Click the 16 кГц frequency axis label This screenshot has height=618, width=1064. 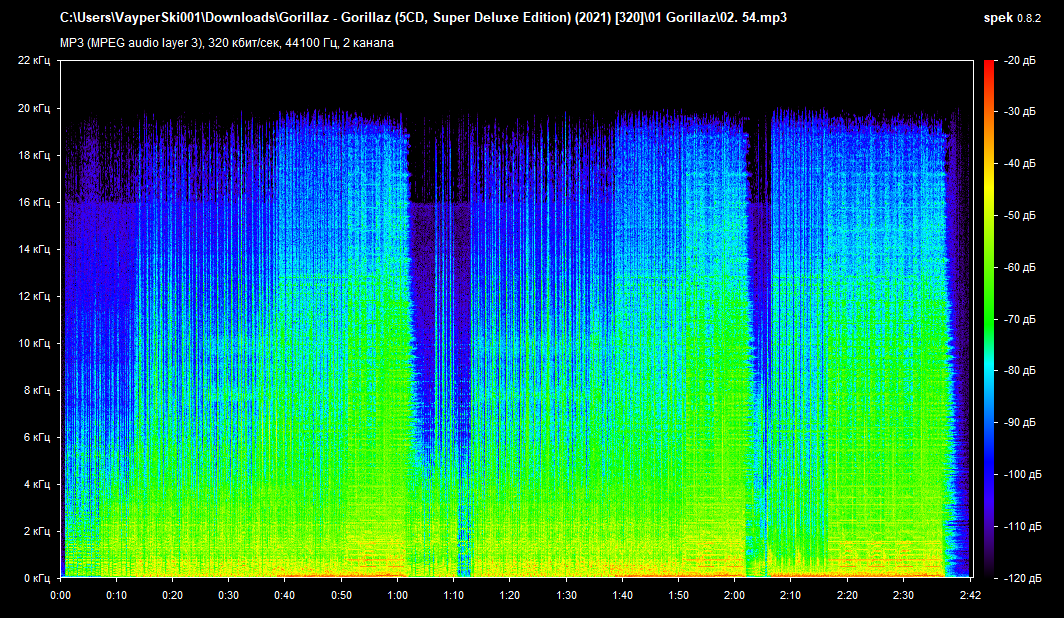click(35, 202)
